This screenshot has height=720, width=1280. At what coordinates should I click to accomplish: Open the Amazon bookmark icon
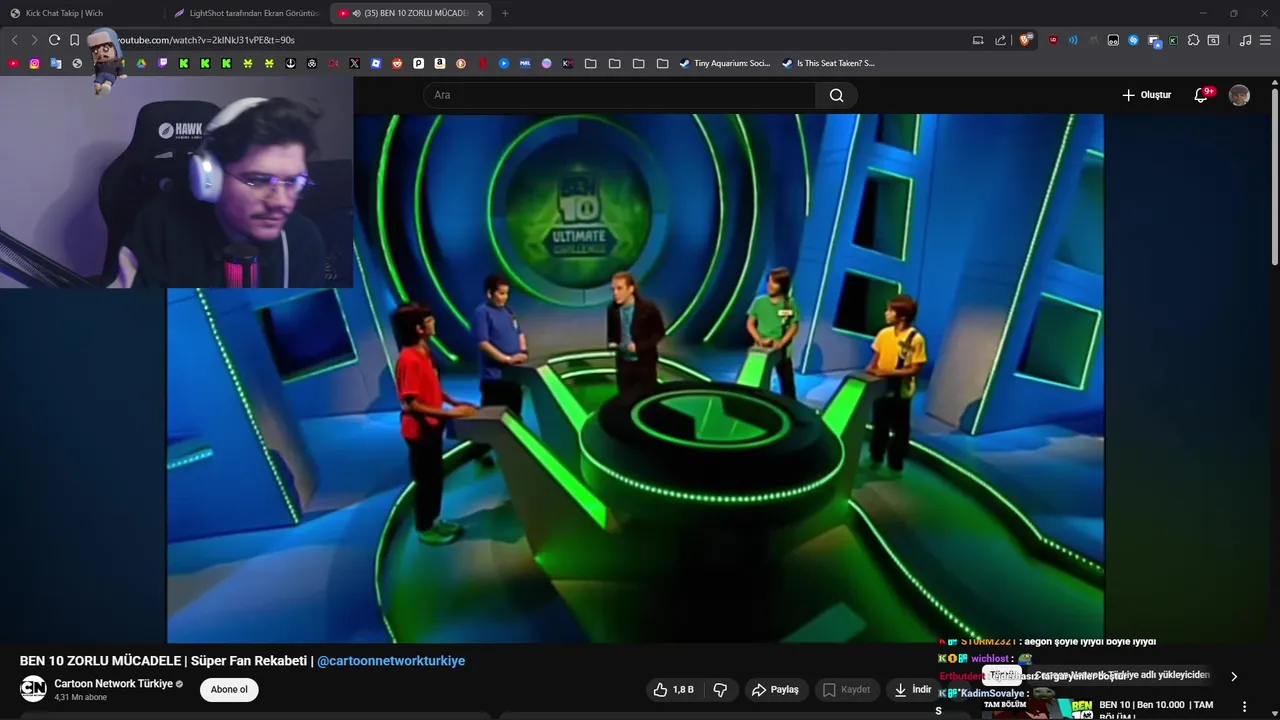[439, 63]
